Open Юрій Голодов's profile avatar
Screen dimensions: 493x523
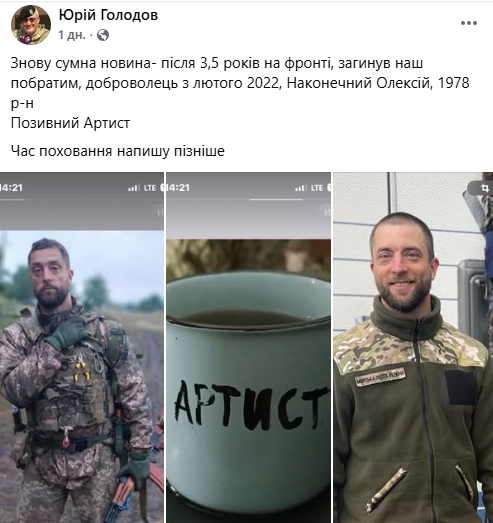point(31,25)
